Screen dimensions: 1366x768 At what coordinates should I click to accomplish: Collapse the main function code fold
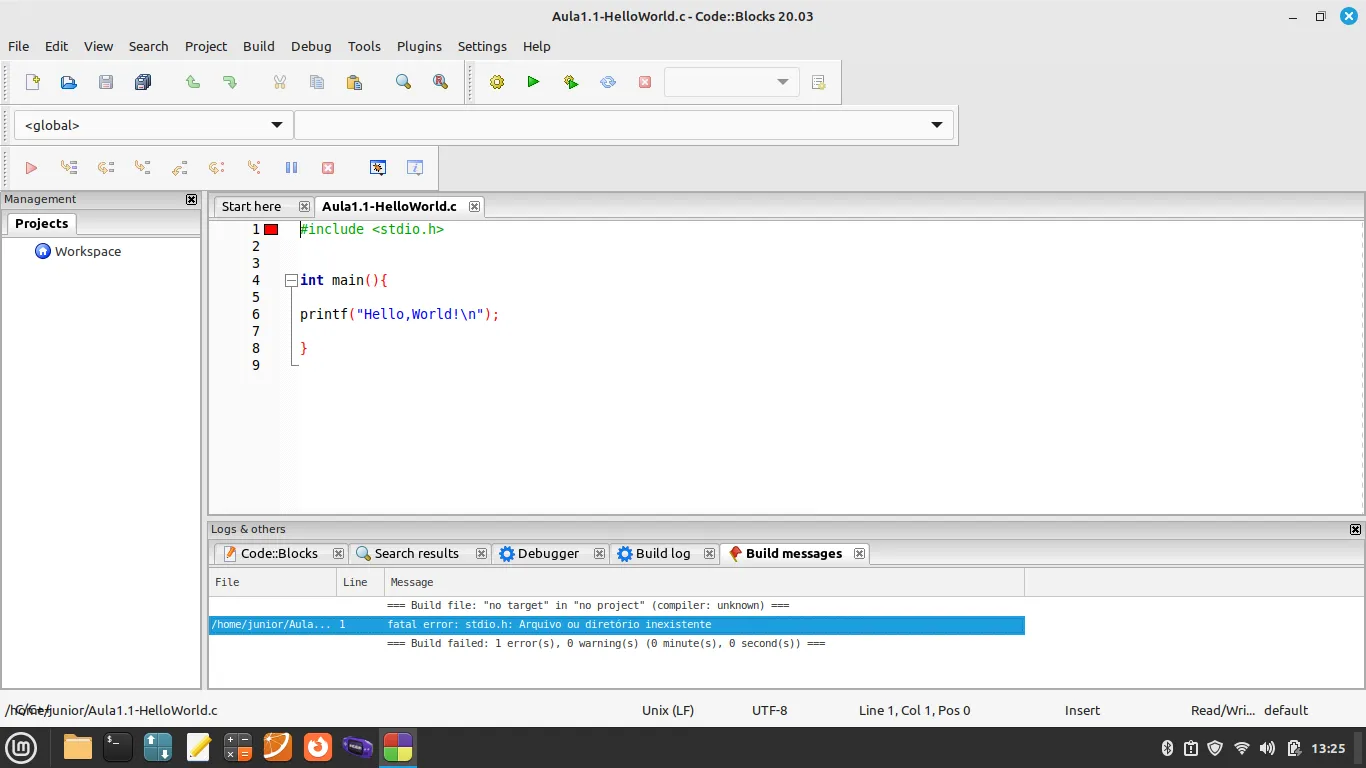(x=290, y=281)
